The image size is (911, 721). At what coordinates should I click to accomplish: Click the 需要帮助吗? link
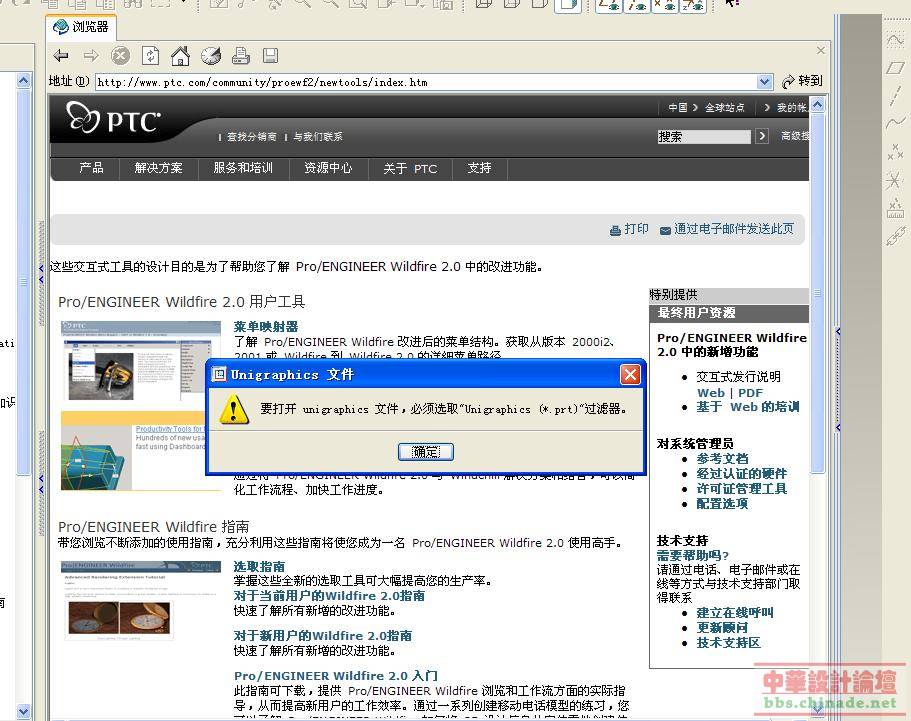(x=693, y=555)
